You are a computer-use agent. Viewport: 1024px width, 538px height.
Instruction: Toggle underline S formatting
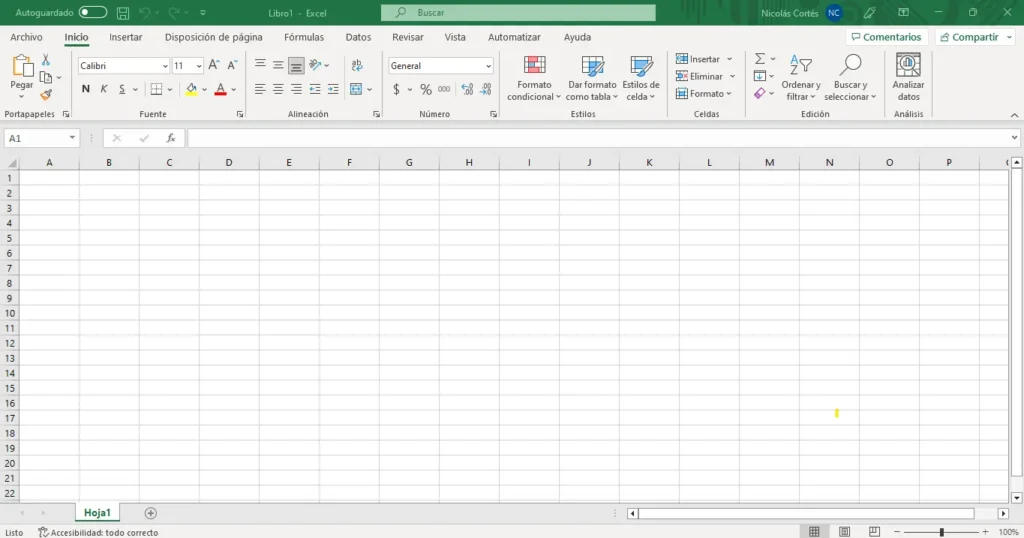(x=122, y=89)
